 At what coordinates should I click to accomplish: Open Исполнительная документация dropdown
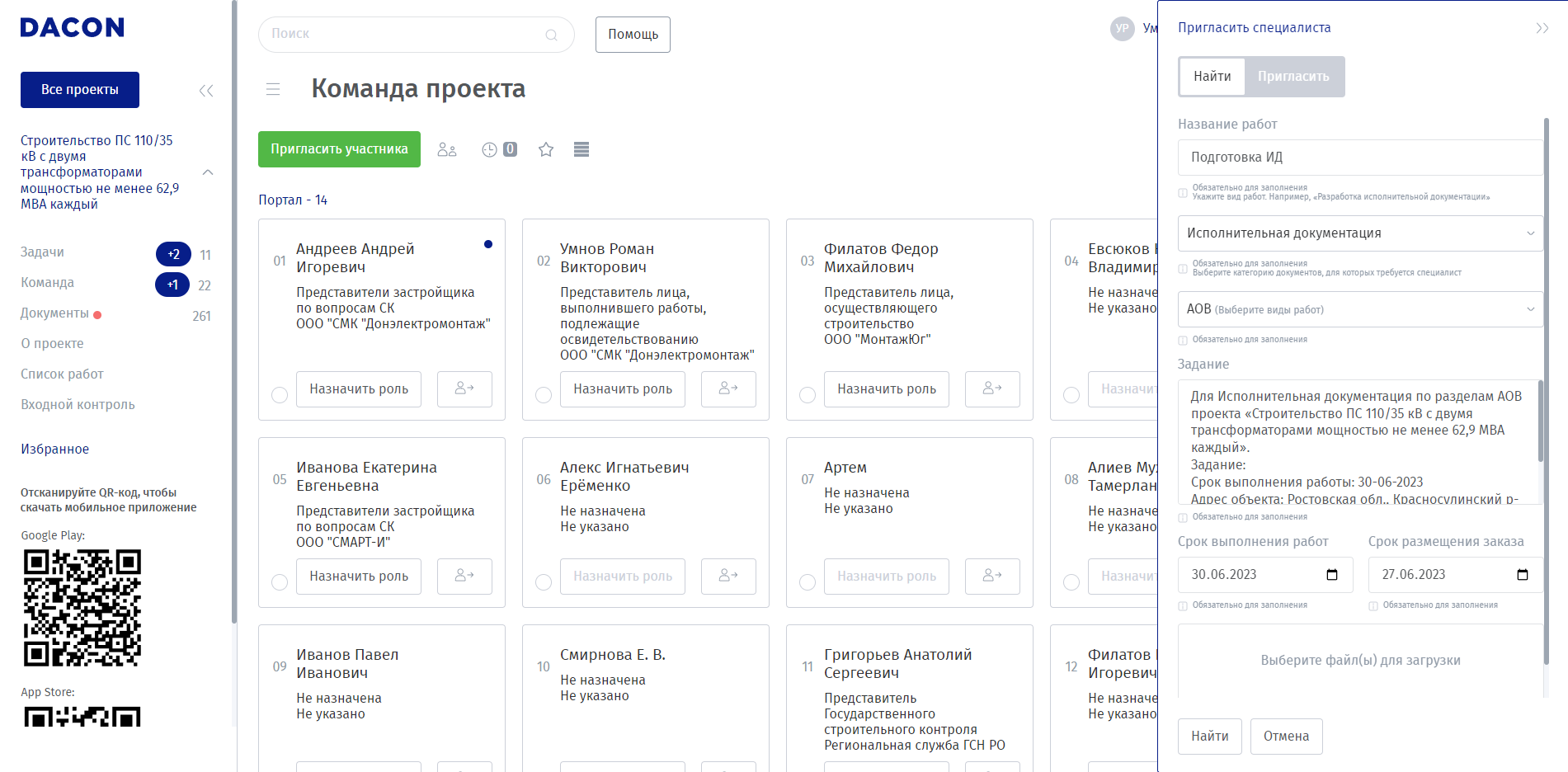coord(1359,233)
